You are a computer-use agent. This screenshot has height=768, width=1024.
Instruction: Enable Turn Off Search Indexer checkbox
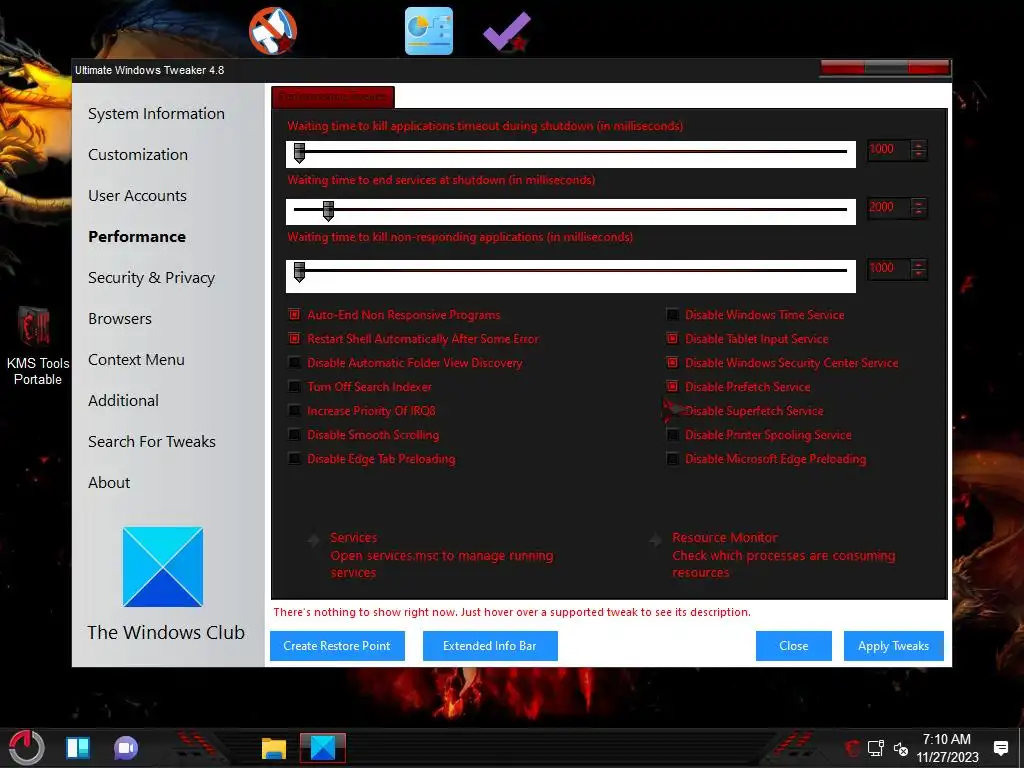pos(295,387)
